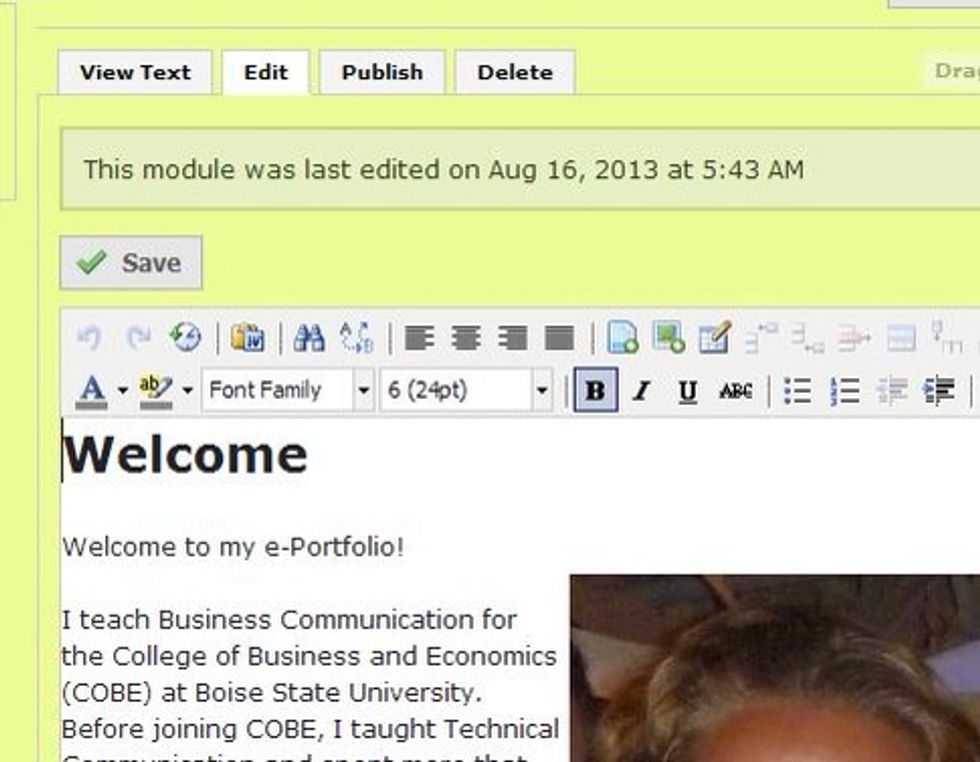
Task: Click the insert table icon
Action: click(716, 338)
